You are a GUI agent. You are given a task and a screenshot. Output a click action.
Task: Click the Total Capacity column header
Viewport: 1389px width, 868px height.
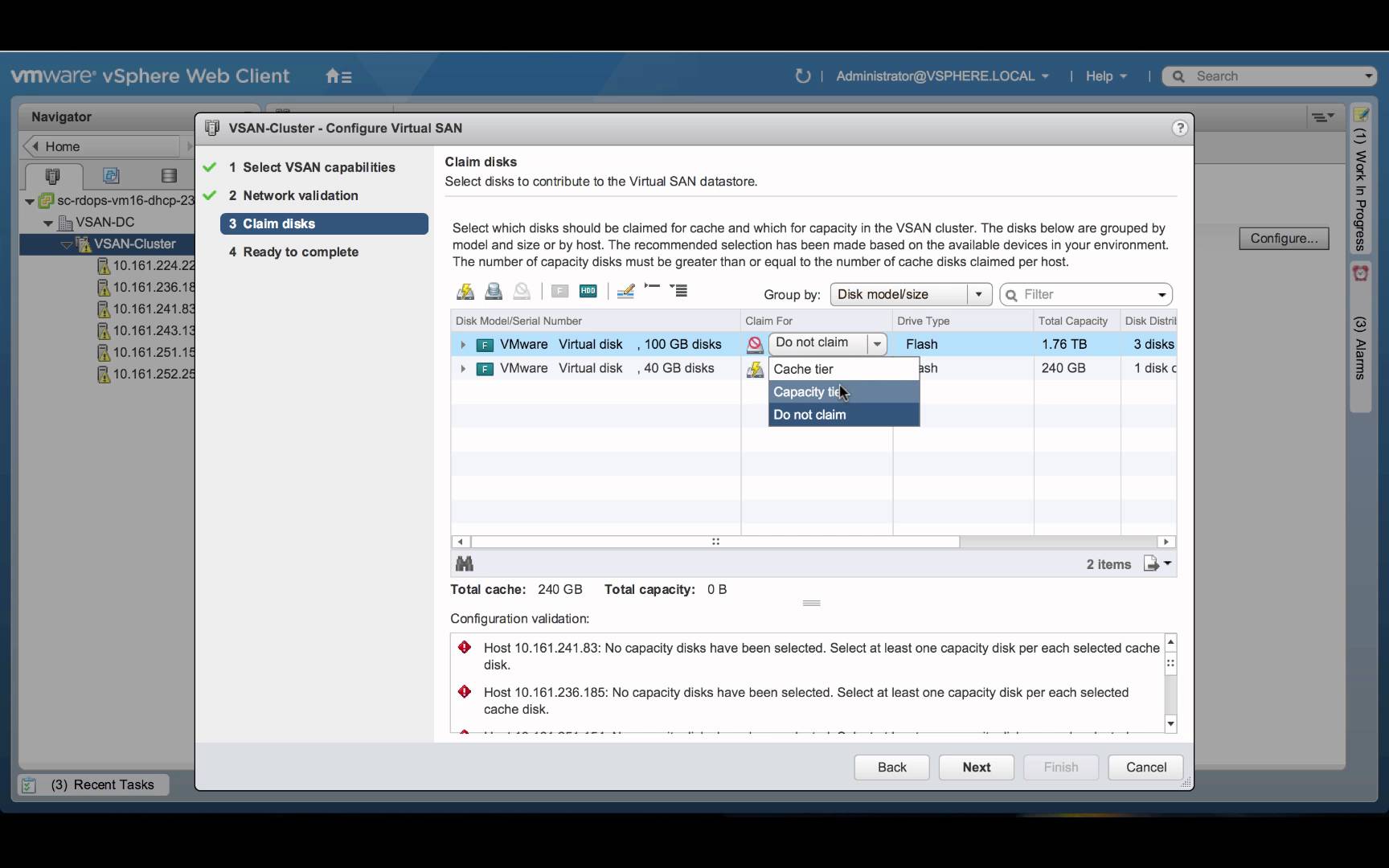point(1077,321)
